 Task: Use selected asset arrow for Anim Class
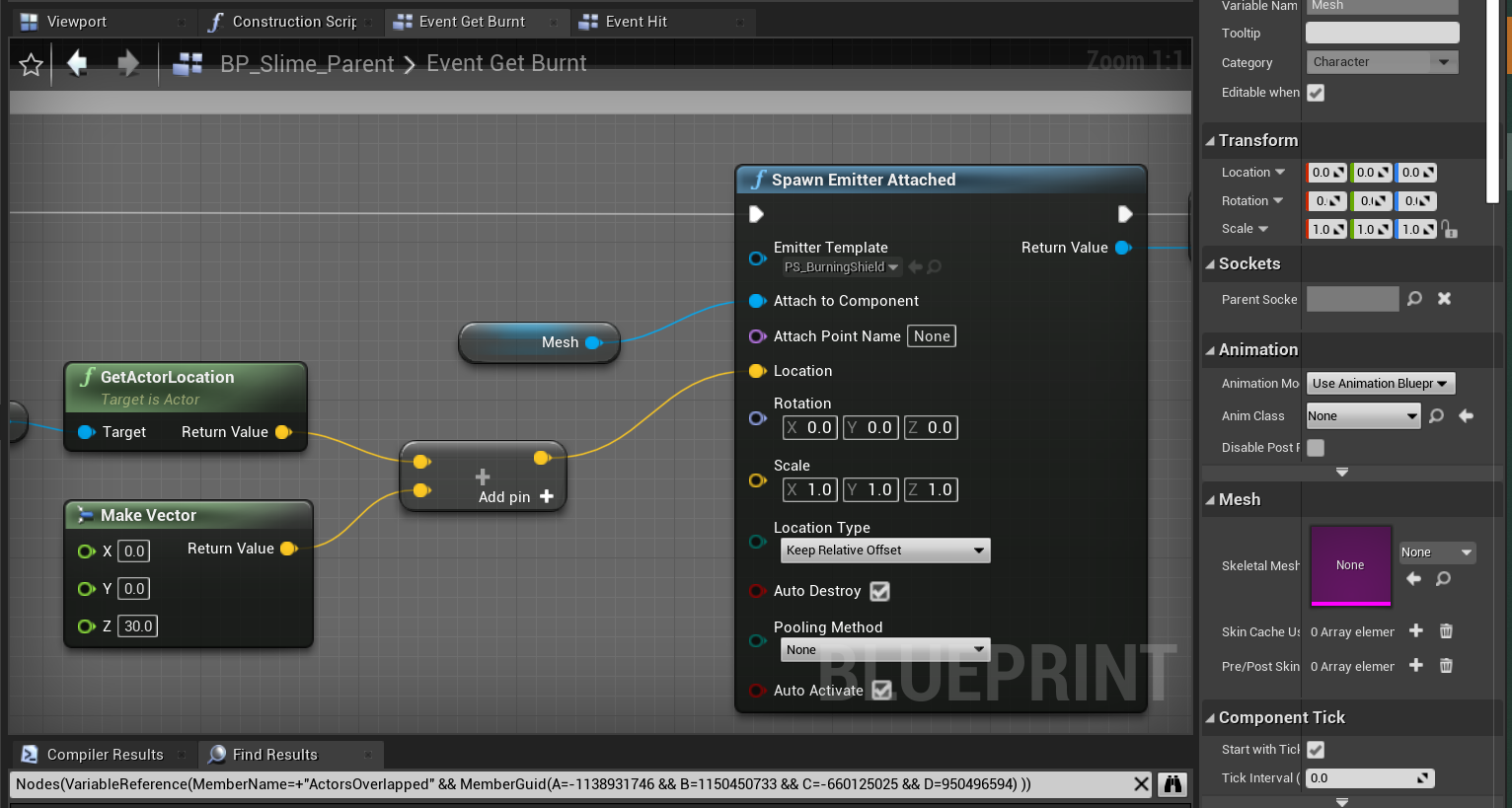pos(1466,416)
